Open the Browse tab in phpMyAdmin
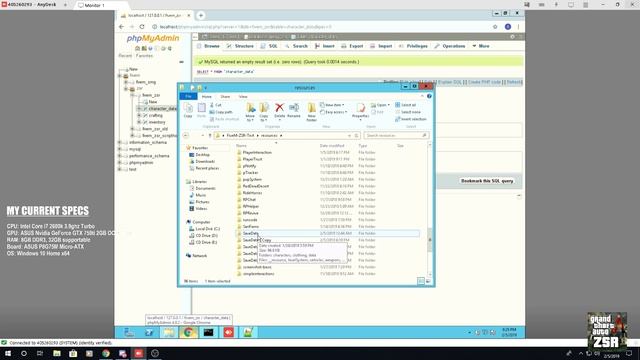This screenshot has width=640, height=360. pos(208,46)
